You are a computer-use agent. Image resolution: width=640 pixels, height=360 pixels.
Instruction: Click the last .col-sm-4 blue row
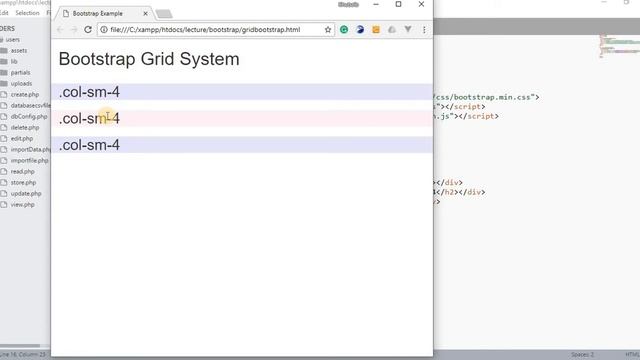pos(242,145)
